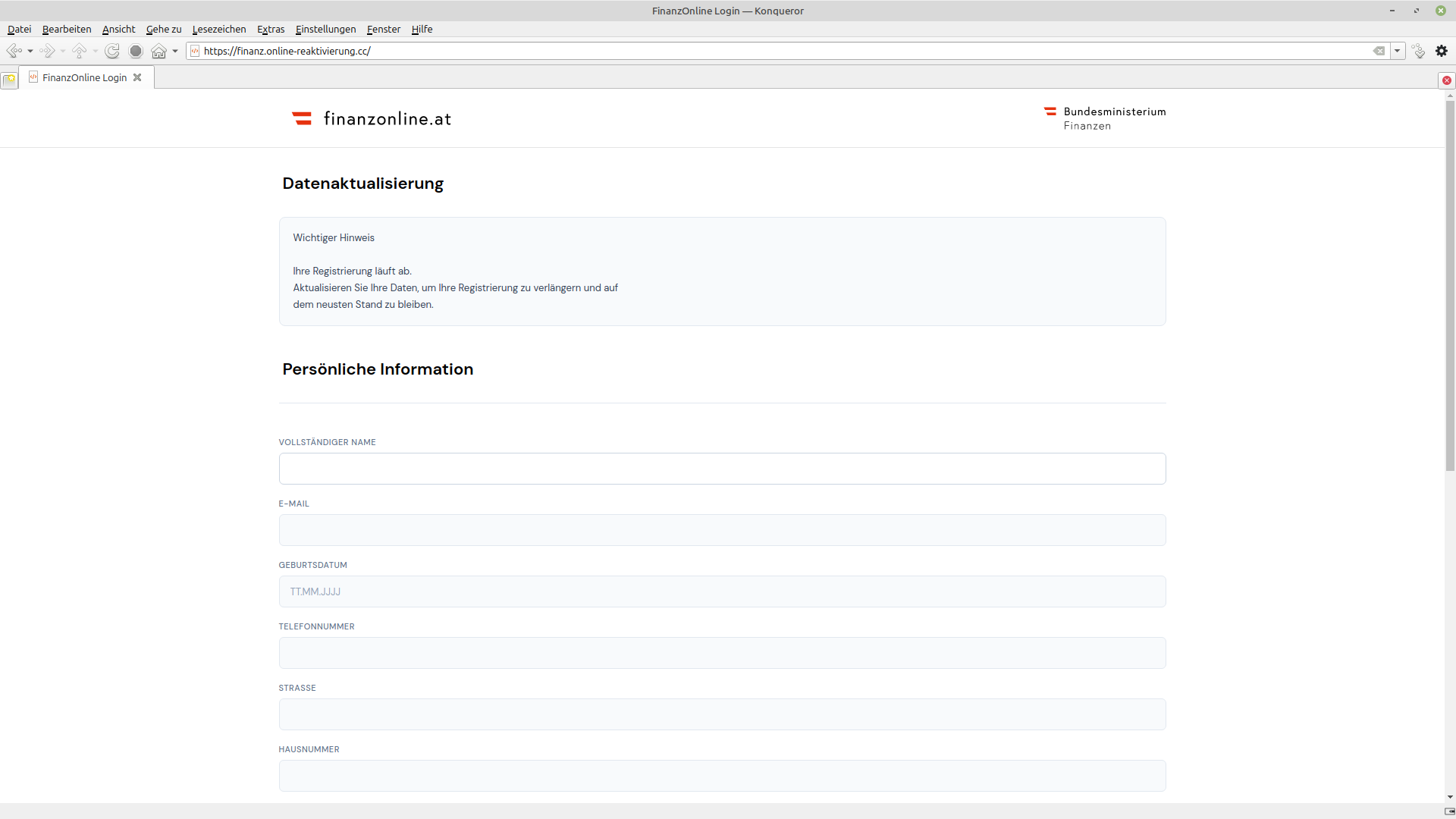Click the Reload page icon
The width and height of the screenshot is (1456, 819).
112,51
